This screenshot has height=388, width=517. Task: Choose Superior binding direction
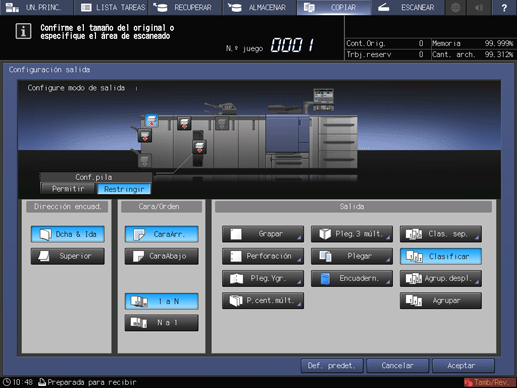click(x=68, y=256)
